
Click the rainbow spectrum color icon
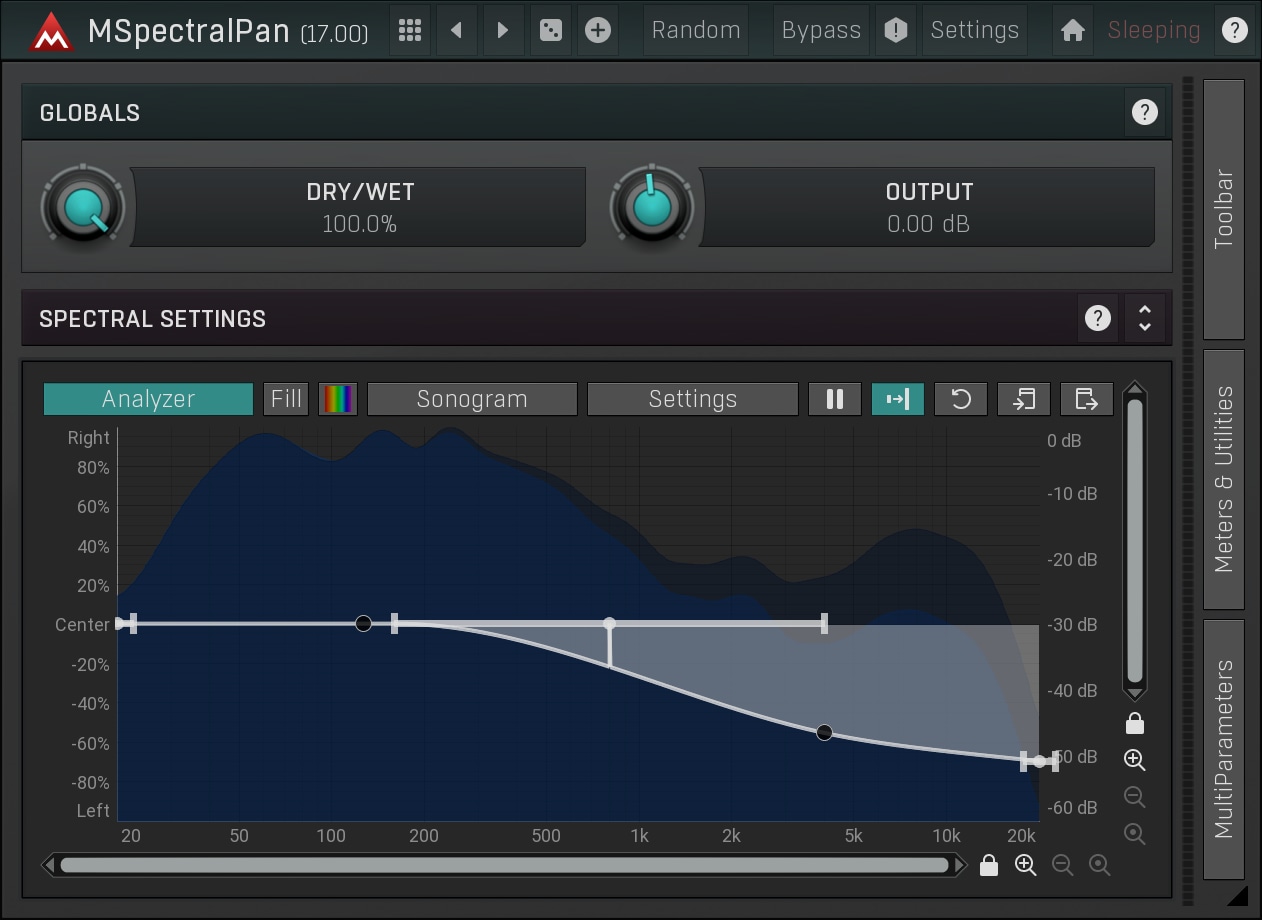337,399
